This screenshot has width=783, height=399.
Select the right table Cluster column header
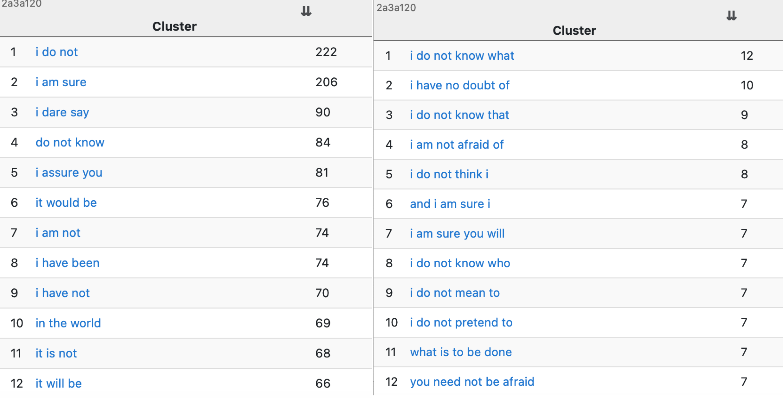574,30
